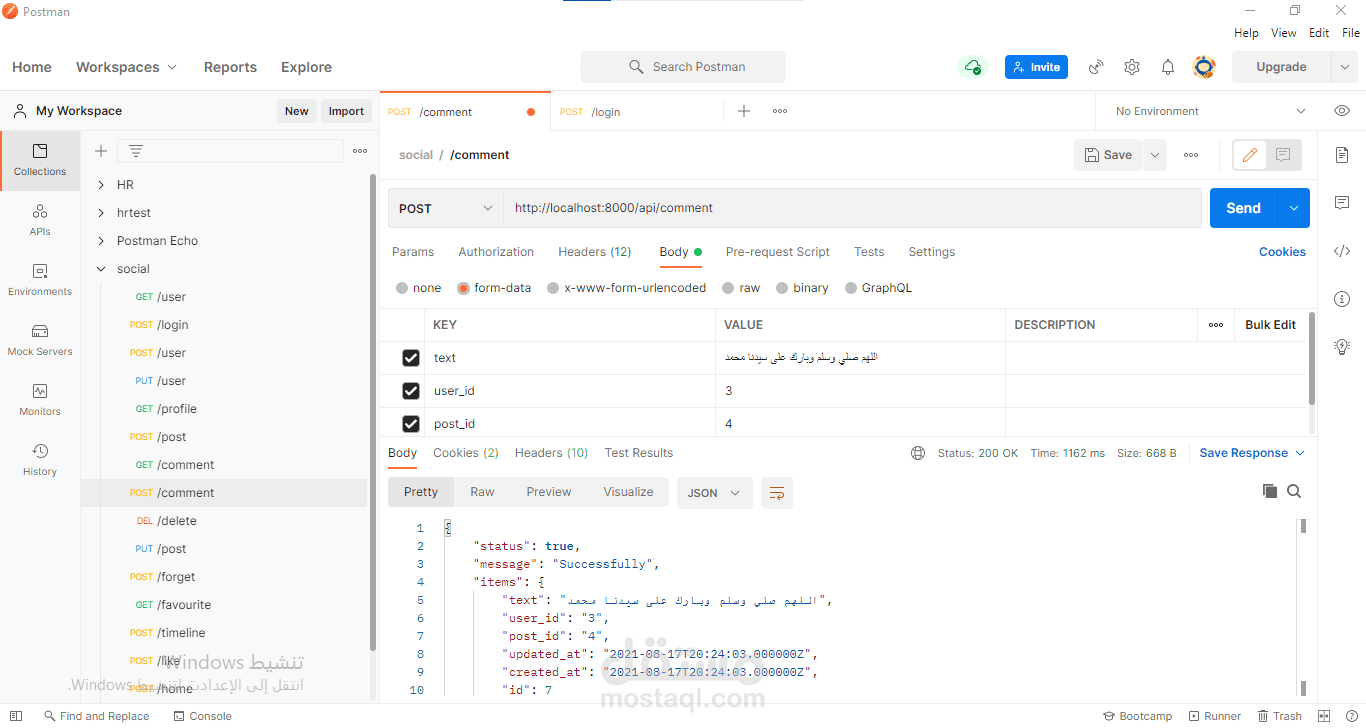Uncheck the user_id key checkbox
The width and height of the screenshot is (1366, 728).
pos(411,391)
